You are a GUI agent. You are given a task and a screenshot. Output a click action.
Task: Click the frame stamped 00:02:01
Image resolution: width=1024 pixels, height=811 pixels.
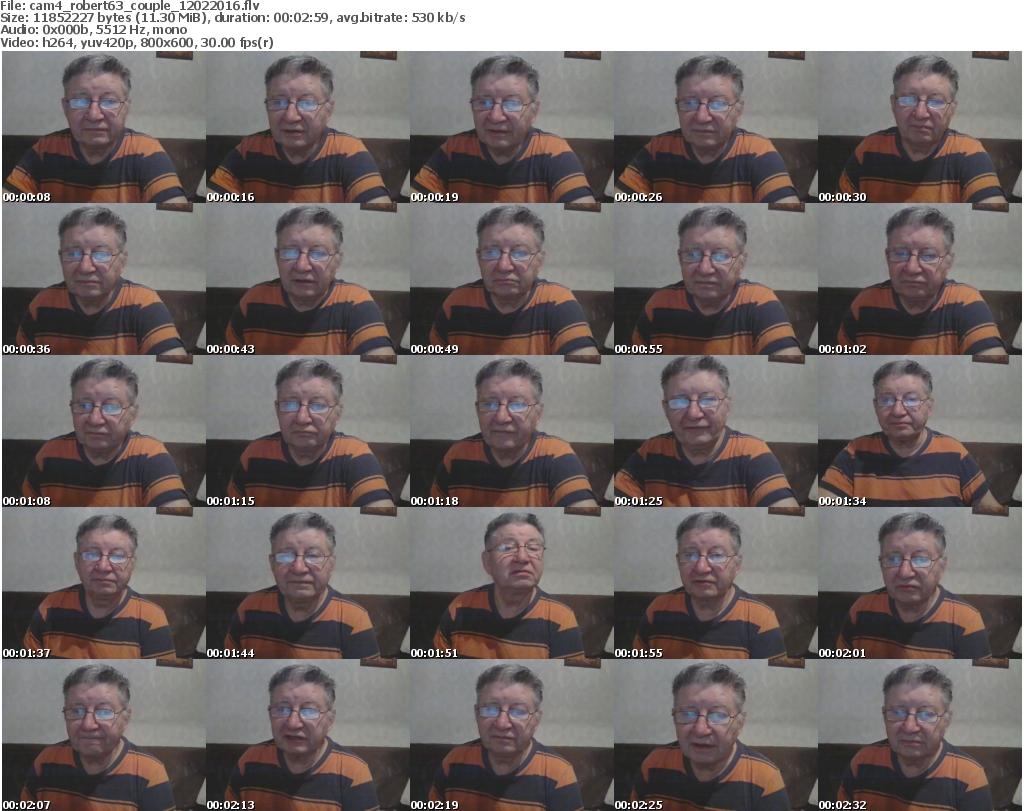tap(920, 583)
